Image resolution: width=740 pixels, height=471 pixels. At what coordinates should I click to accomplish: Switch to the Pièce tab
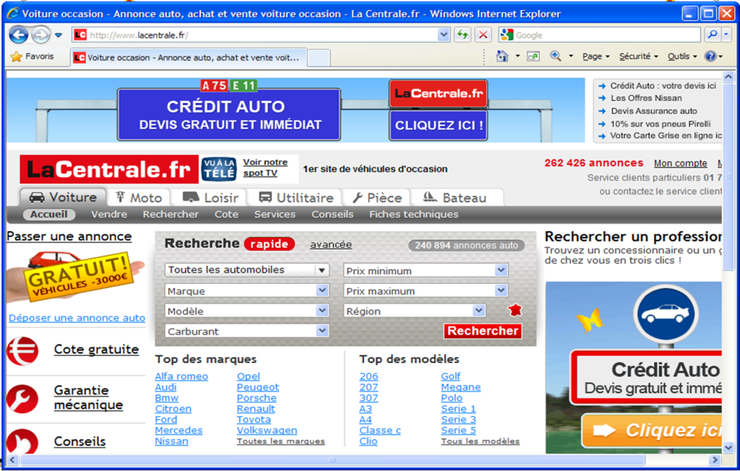pyautogui.click(x=377, y=198)
